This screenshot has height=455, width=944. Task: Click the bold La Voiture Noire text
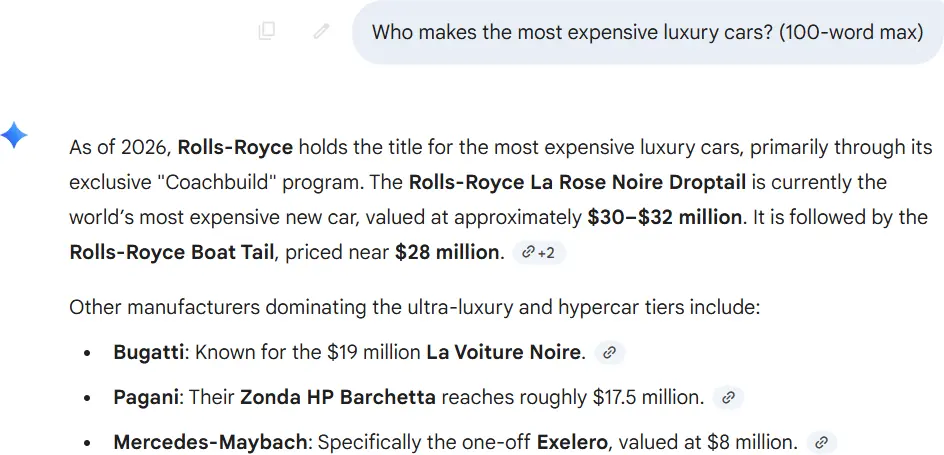pyautogui.click(x=503, y=352)
